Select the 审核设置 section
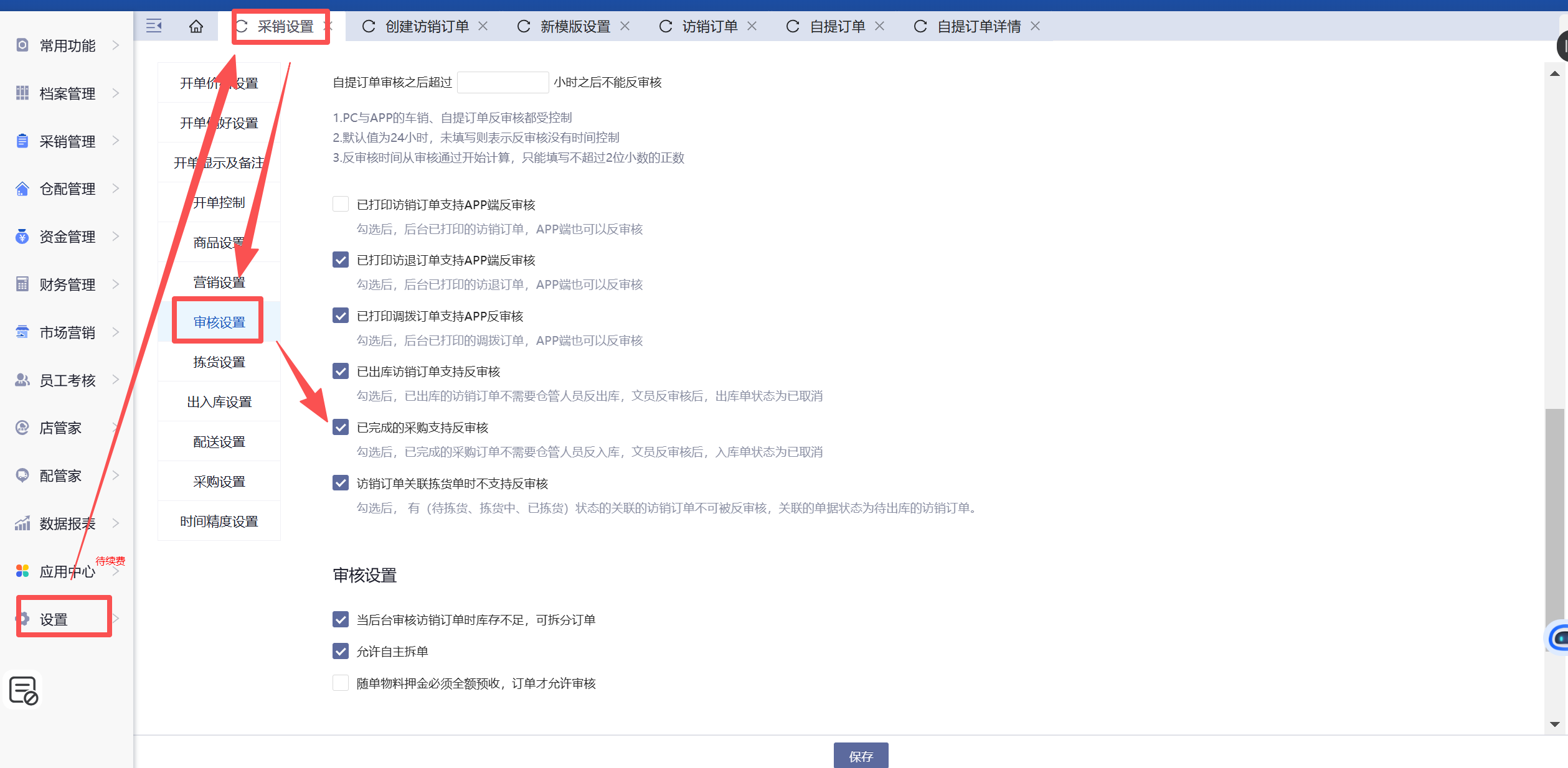Screen dimensions: 1568x768 pyautogui.click(x=219, y=322)
